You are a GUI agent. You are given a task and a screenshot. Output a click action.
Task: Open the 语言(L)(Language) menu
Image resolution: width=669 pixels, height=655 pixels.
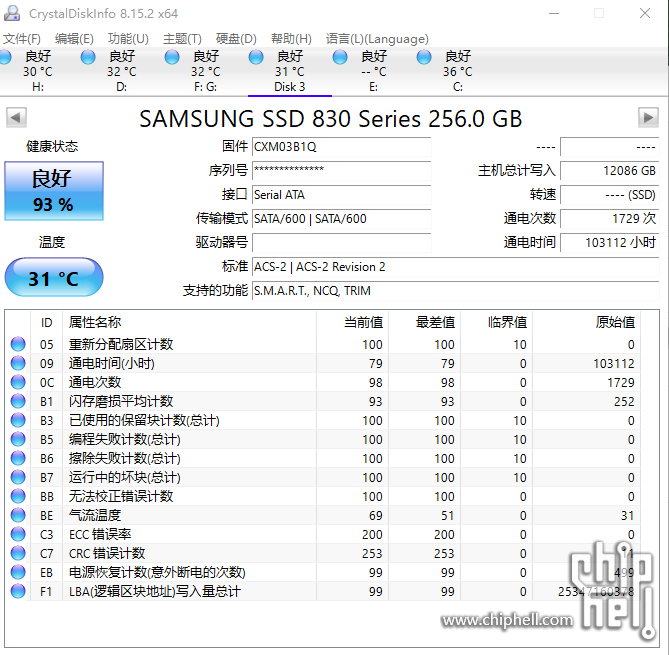click(x=377, y=39)
